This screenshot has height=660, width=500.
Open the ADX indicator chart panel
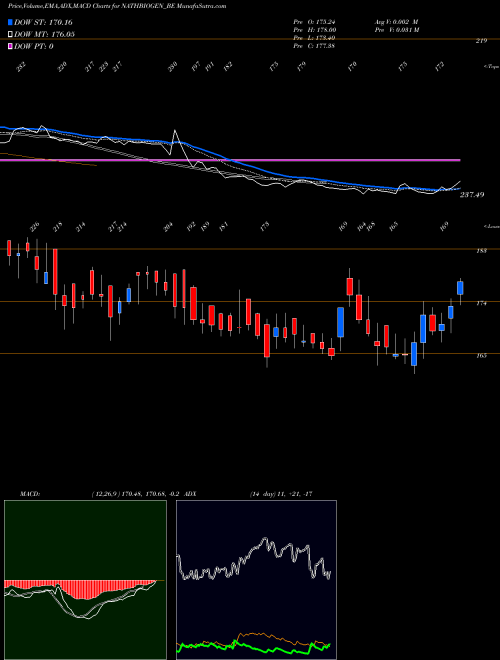[x=256, y=580]
